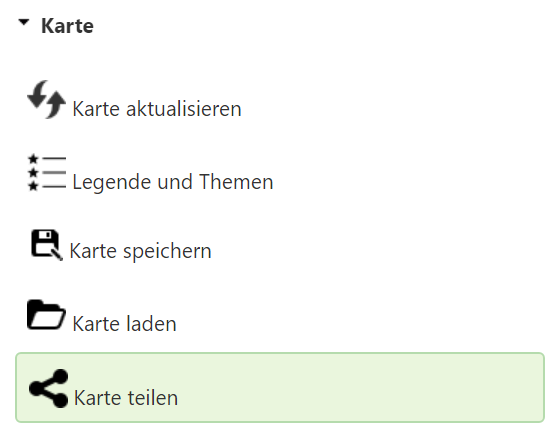Screen dimensions: 558x432
Task: Choose the Karte speichern label
Action: click(141, 251)
